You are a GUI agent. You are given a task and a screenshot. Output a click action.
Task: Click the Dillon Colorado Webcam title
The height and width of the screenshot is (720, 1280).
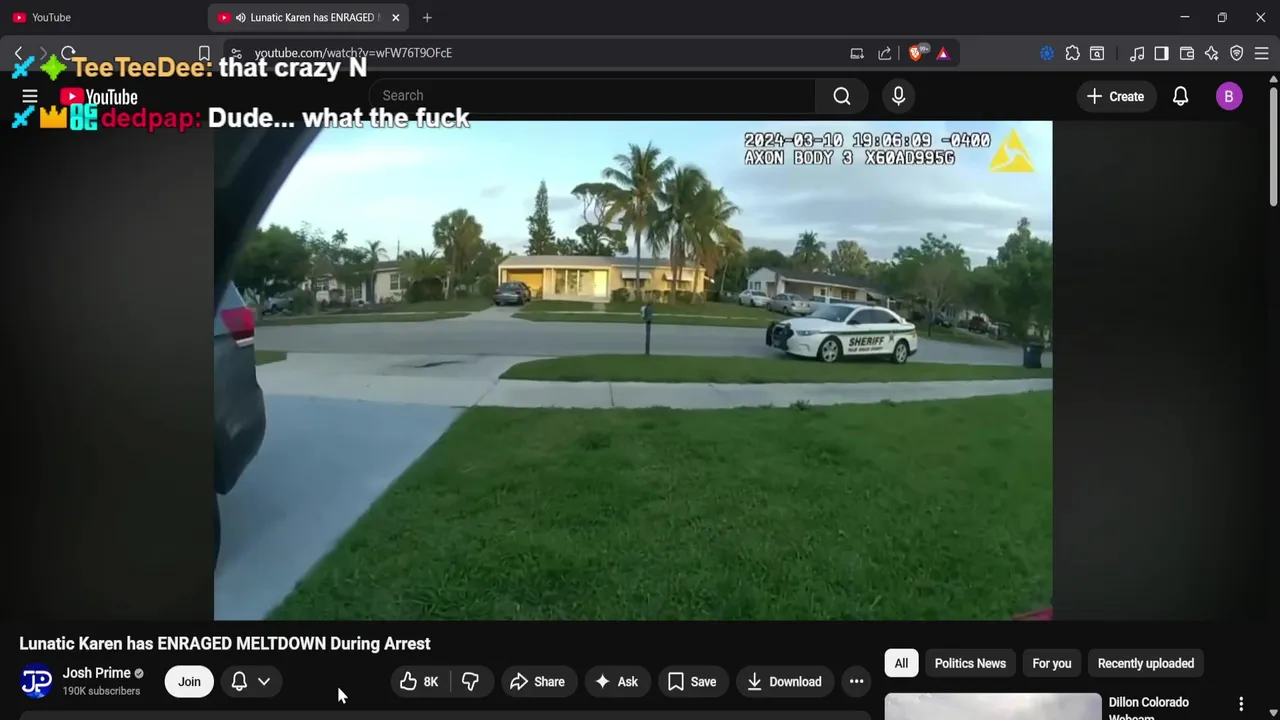[1149, 707]
